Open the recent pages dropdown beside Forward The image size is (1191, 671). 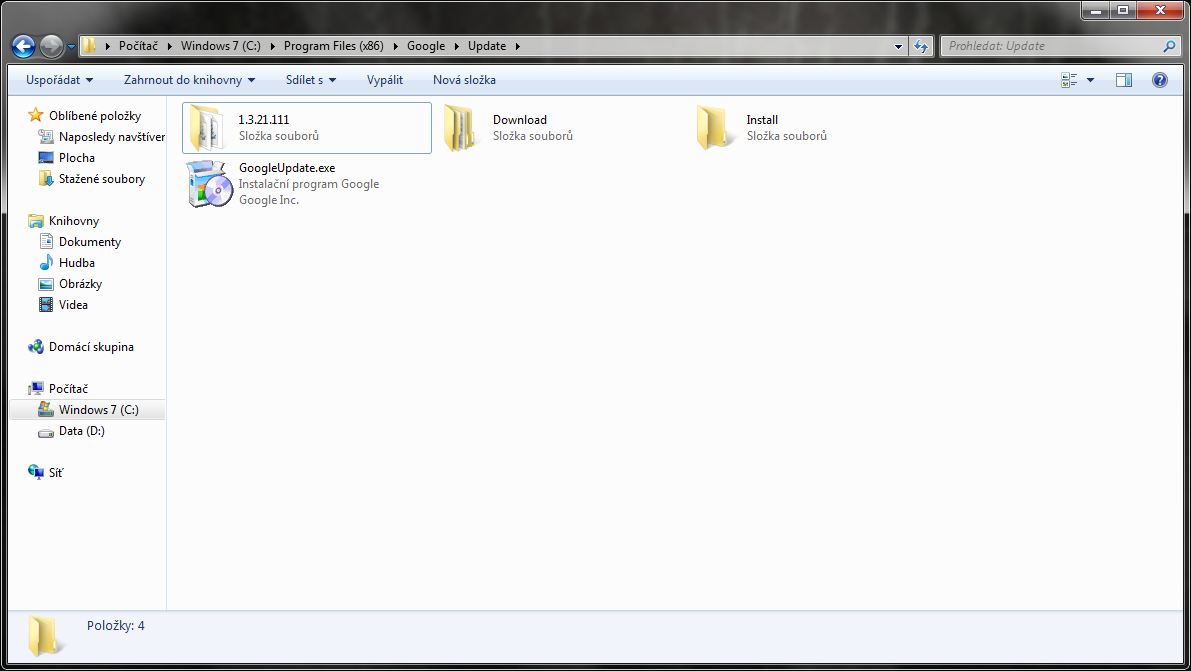point(71,46)
